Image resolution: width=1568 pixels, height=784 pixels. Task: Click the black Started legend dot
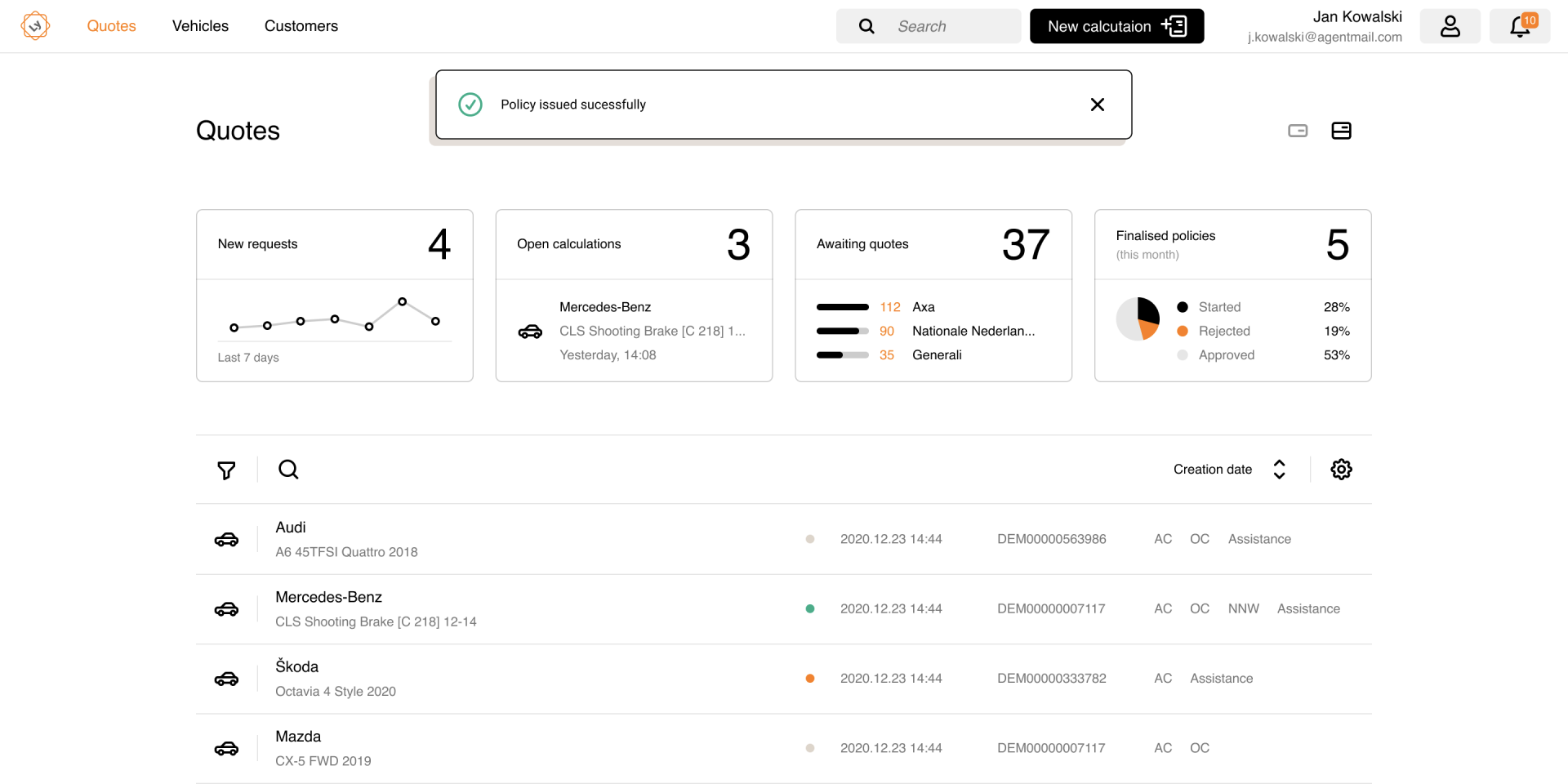[x=1182, y=307]
